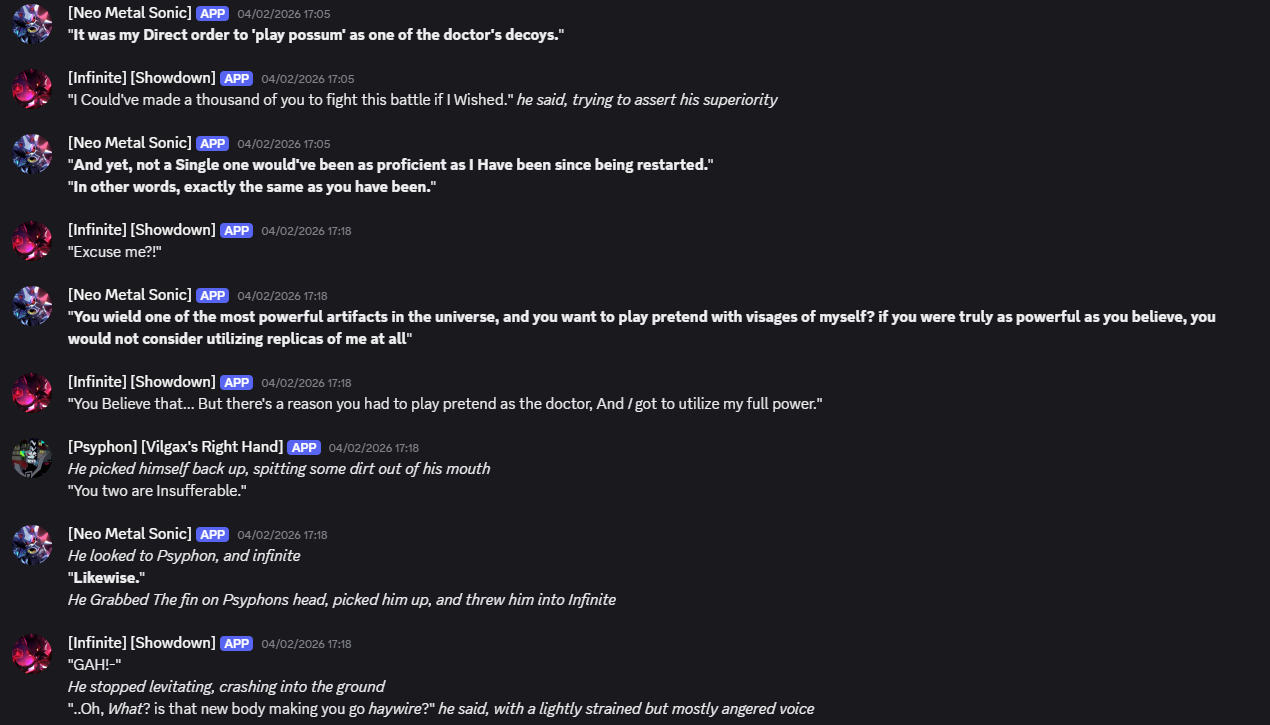1270x725 pixels.
Task: Open the [Psyphon] [Vilgax's Right Hand] username
Action: pyautogui.click(x=175, y=447)
